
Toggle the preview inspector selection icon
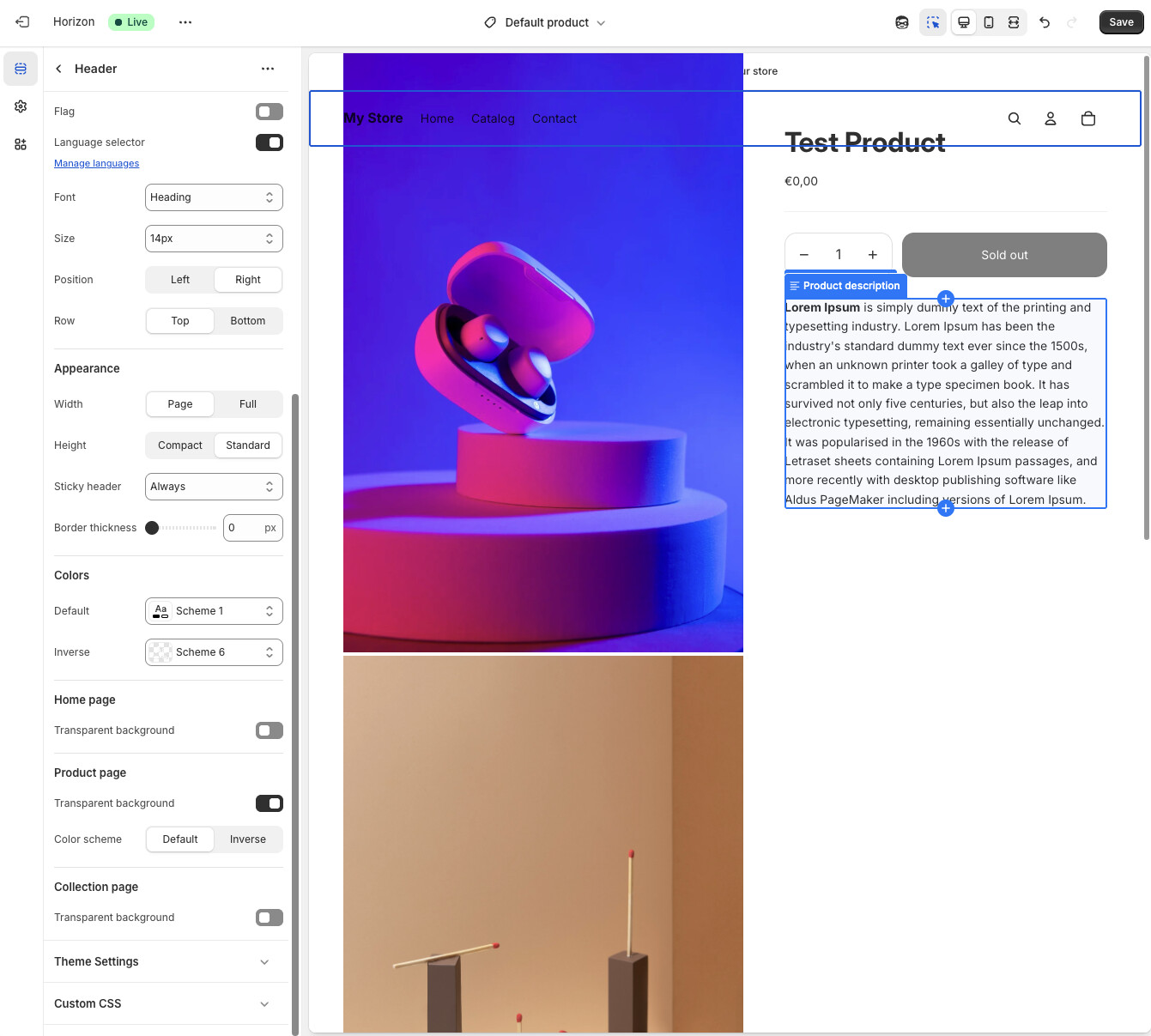pos(933,22)
